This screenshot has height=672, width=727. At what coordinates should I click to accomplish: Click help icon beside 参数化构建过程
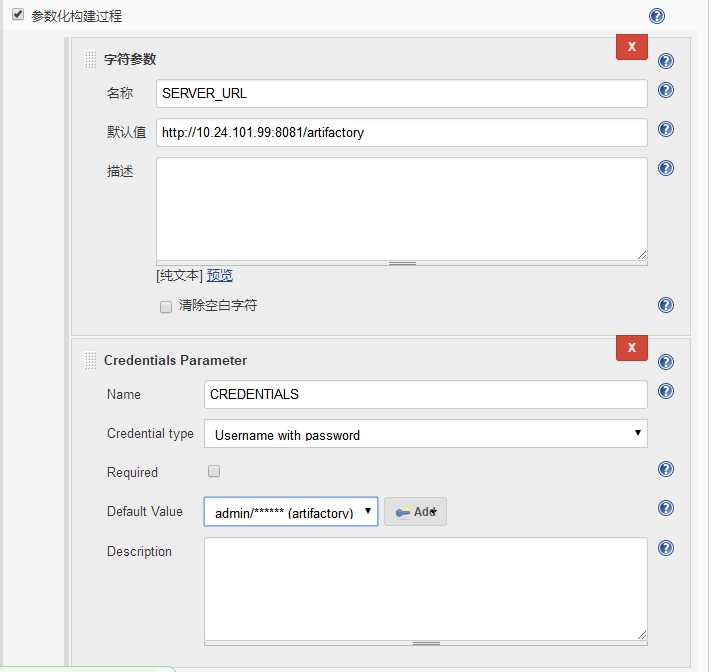[x=657, y=16]
